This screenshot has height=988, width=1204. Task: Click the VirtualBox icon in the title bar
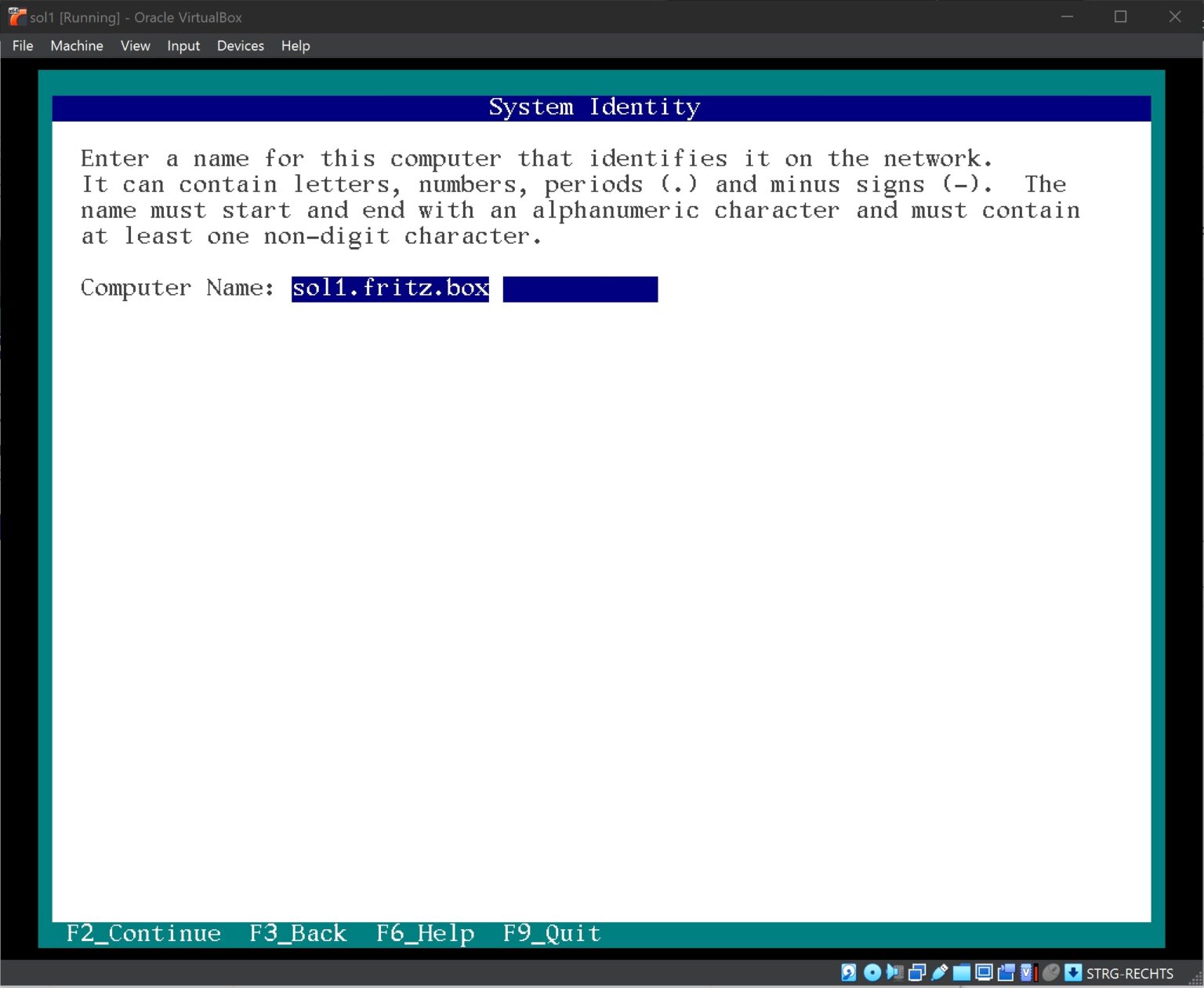click(x=16, y=16)
